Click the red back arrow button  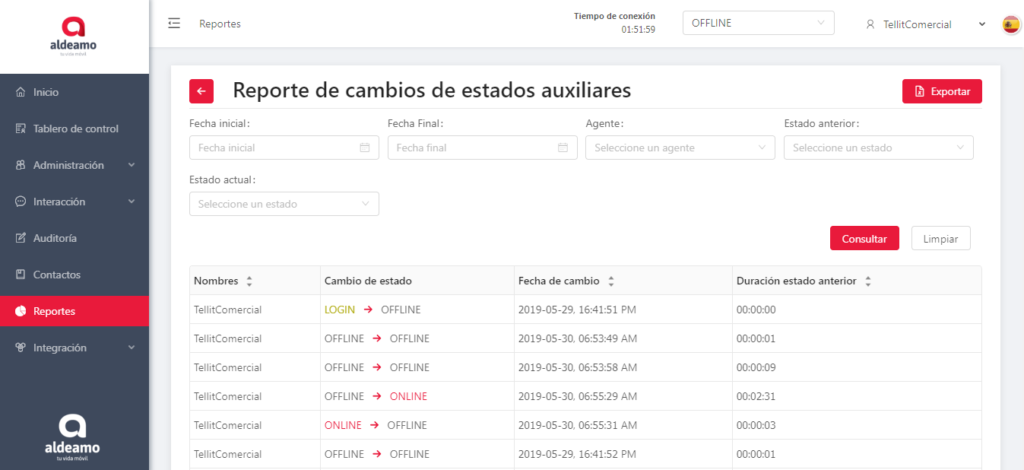coord(201,91)
